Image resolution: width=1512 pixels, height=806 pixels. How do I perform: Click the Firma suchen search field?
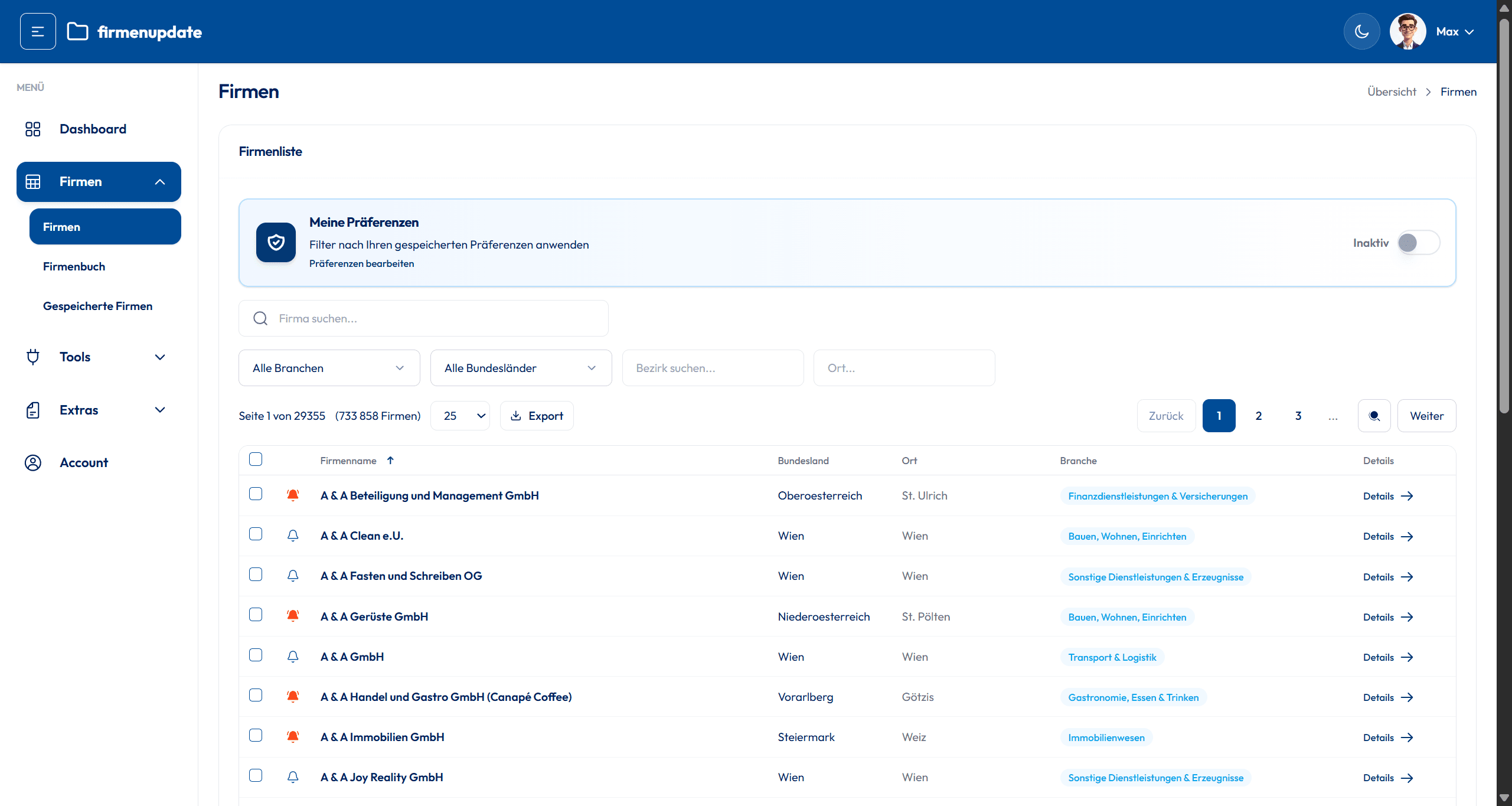click(x=423, y=318)
